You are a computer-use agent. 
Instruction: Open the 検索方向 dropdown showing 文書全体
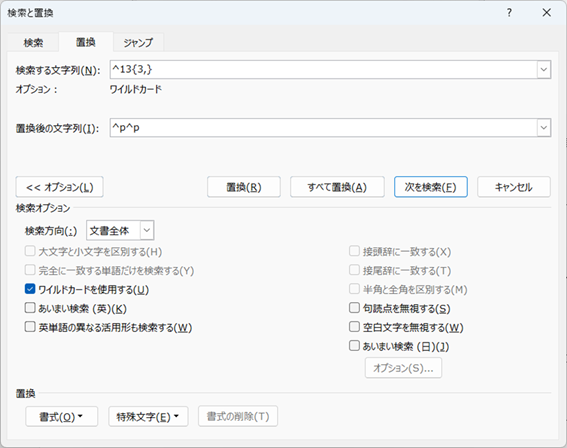(120, 230)
